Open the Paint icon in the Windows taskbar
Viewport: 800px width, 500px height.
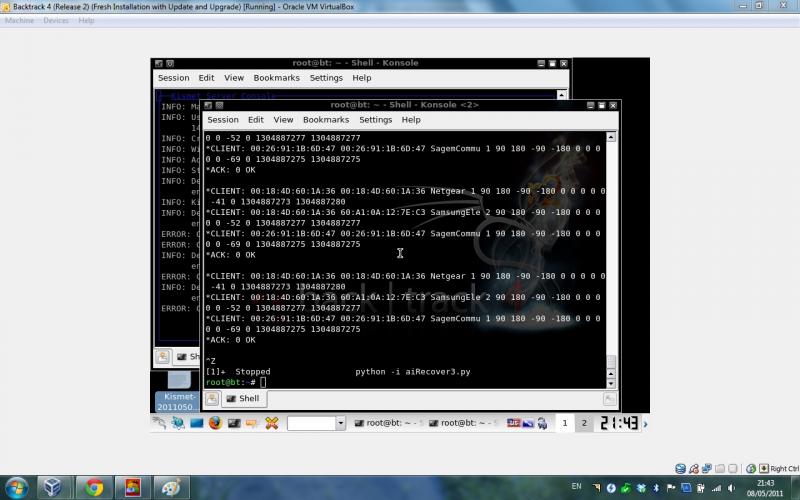[130, 487]
